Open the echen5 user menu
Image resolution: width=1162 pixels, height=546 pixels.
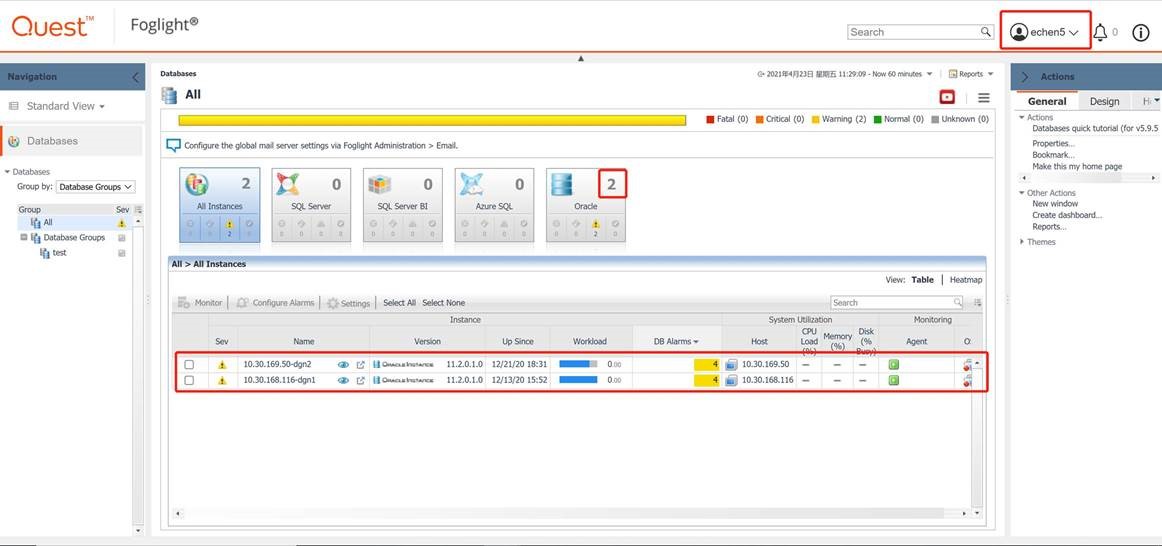1045,33
